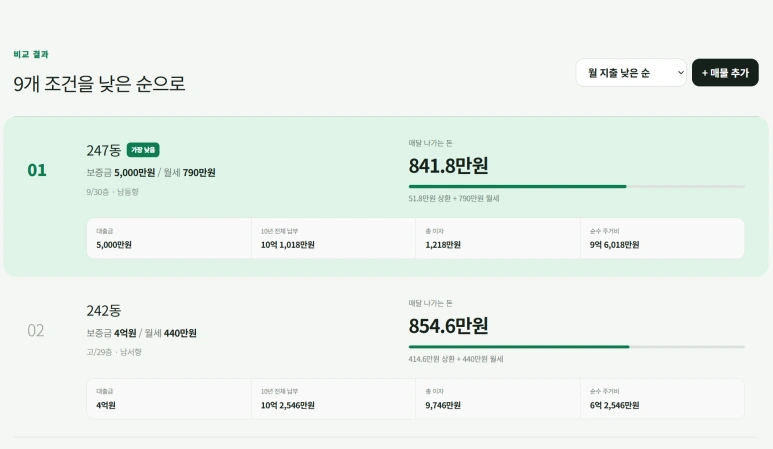Click the 242동 순수 주거비 6억 2,546만원 cell
This screenshot has height=449, width=773.
coord(663,399)
